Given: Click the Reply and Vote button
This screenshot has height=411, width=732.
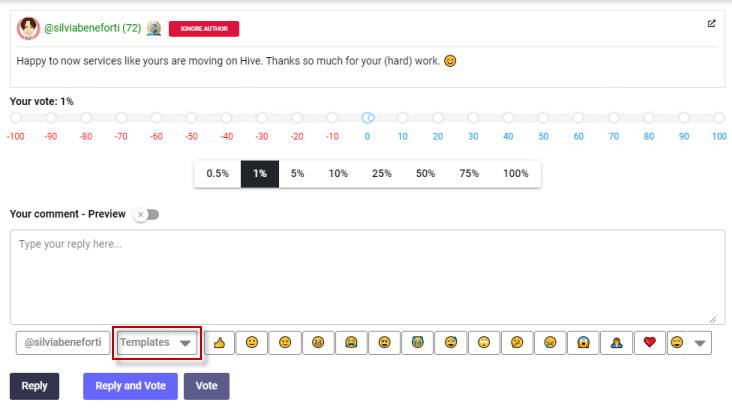Looking at the screenshot, I should point(130,386).
